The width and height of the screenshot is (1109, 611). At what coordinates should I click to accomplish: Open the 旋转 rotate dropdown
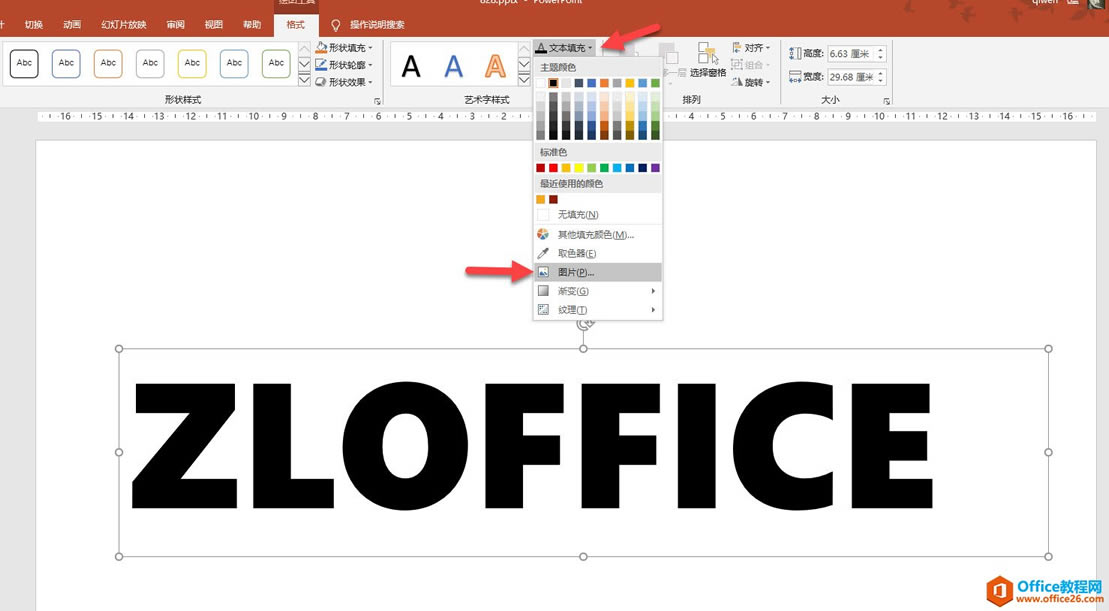click(x=750, y=82)
